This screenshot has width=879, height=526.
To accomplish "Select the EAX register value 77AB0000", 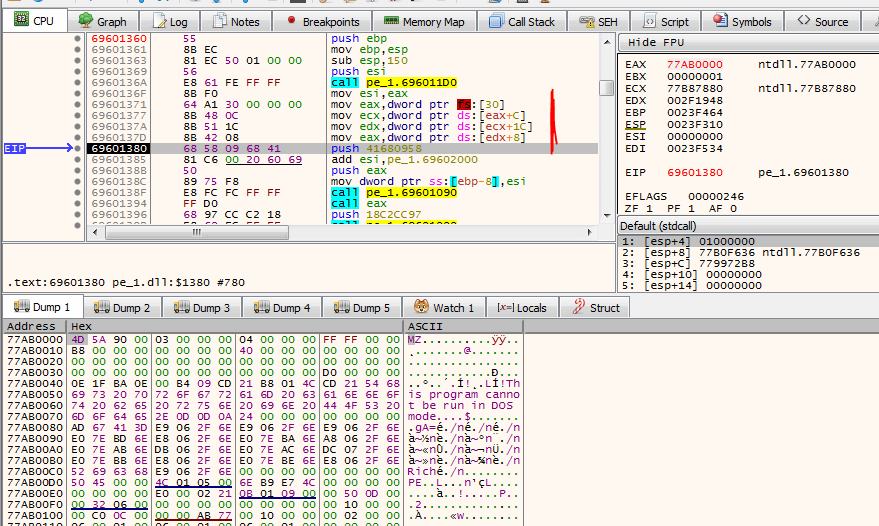I will pyautogui.click(x=695, y=64).
